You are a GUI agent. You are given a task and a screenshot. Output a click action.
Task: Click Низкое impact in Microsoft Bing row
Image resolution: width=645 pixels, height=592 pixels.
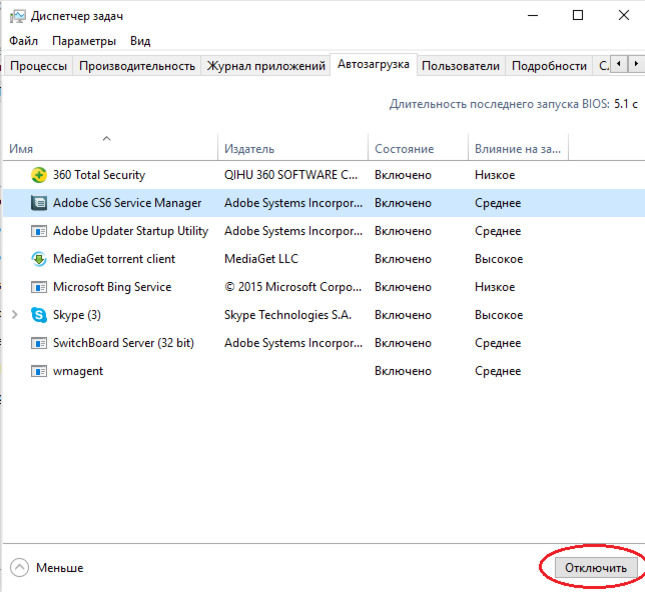[x=495, y=287]
